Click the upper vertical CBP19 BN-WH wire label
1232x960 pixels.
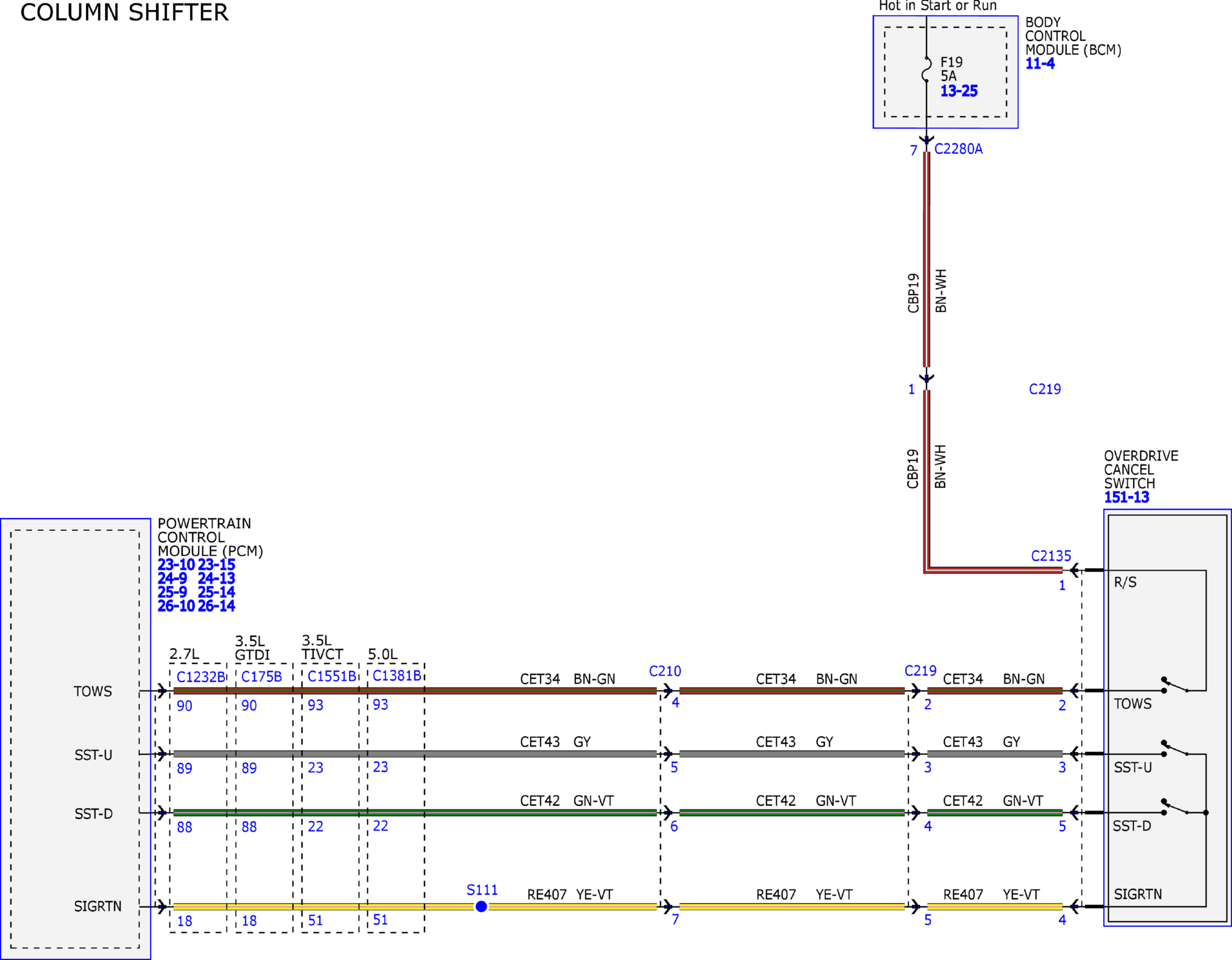coord(927,291)
